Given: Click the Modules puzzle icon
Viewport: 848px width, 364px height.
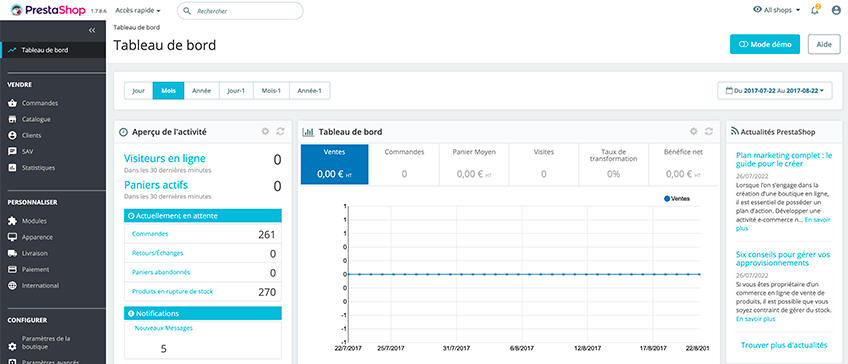Looking at the screenshot, I should [12, 221].
